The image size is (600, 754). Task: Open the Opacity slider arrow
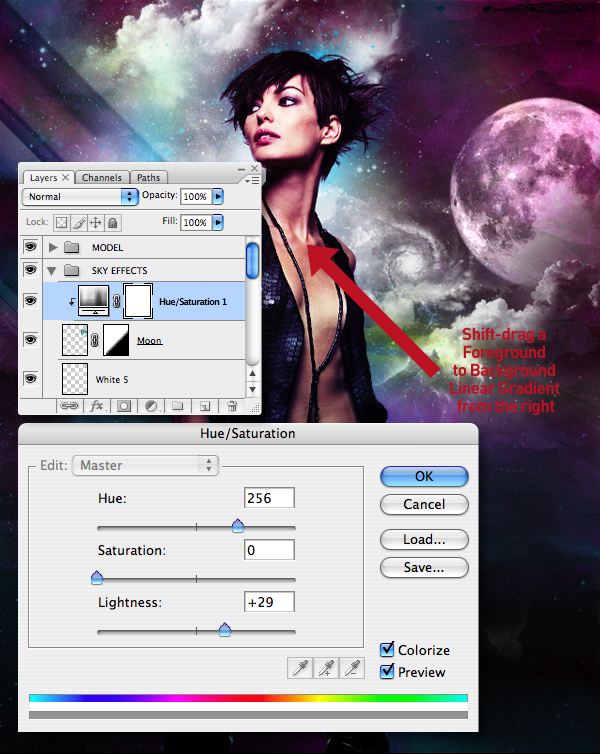[218, 196]
